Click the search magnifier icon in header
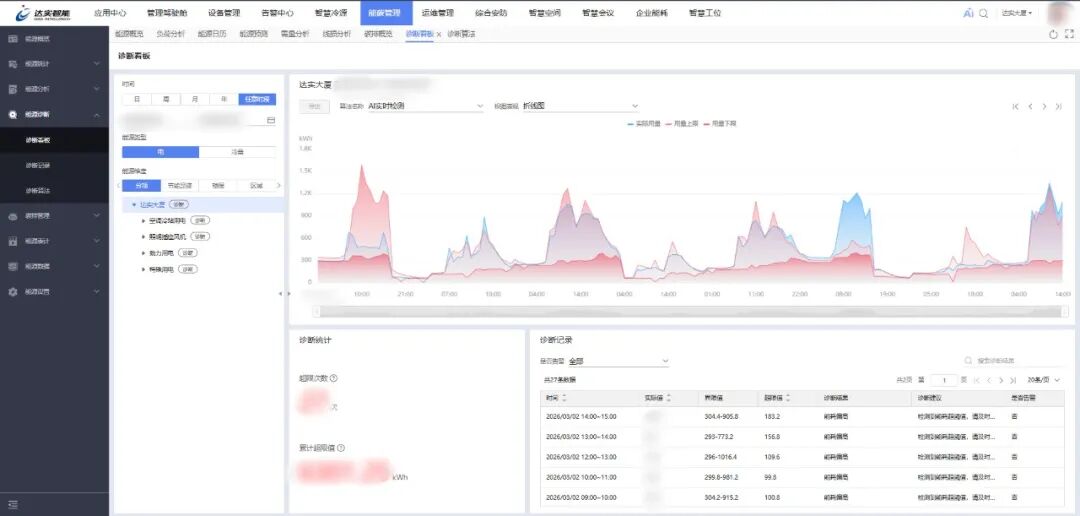This screenshot has width=1080, height=516. click(983, 13)
